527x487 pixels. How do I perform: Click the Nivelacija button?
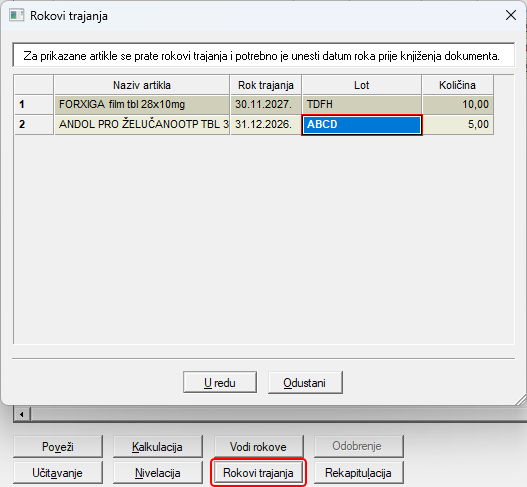158,473
